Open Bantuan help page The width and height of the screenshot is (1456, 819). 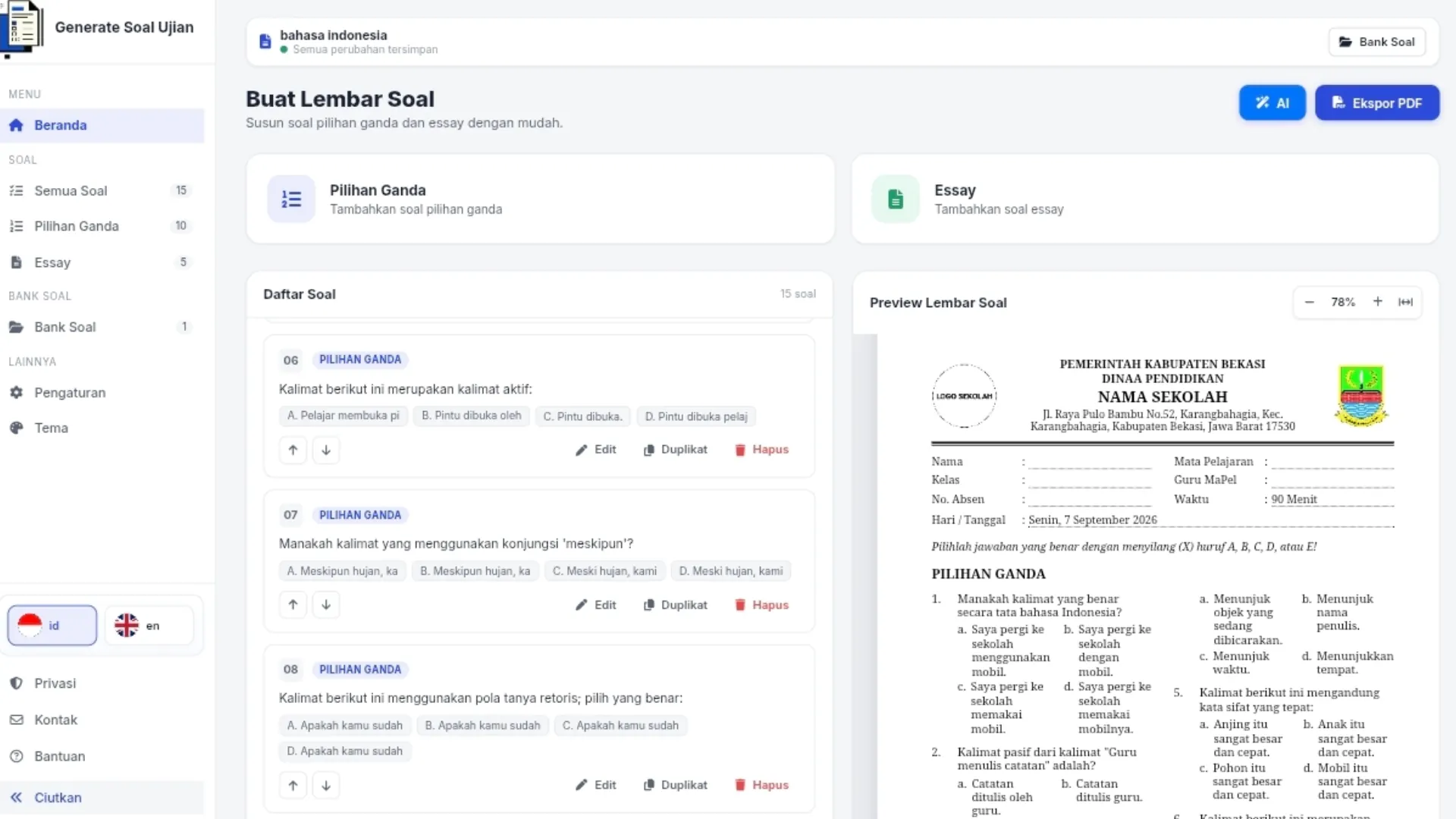tap(102, 756)
